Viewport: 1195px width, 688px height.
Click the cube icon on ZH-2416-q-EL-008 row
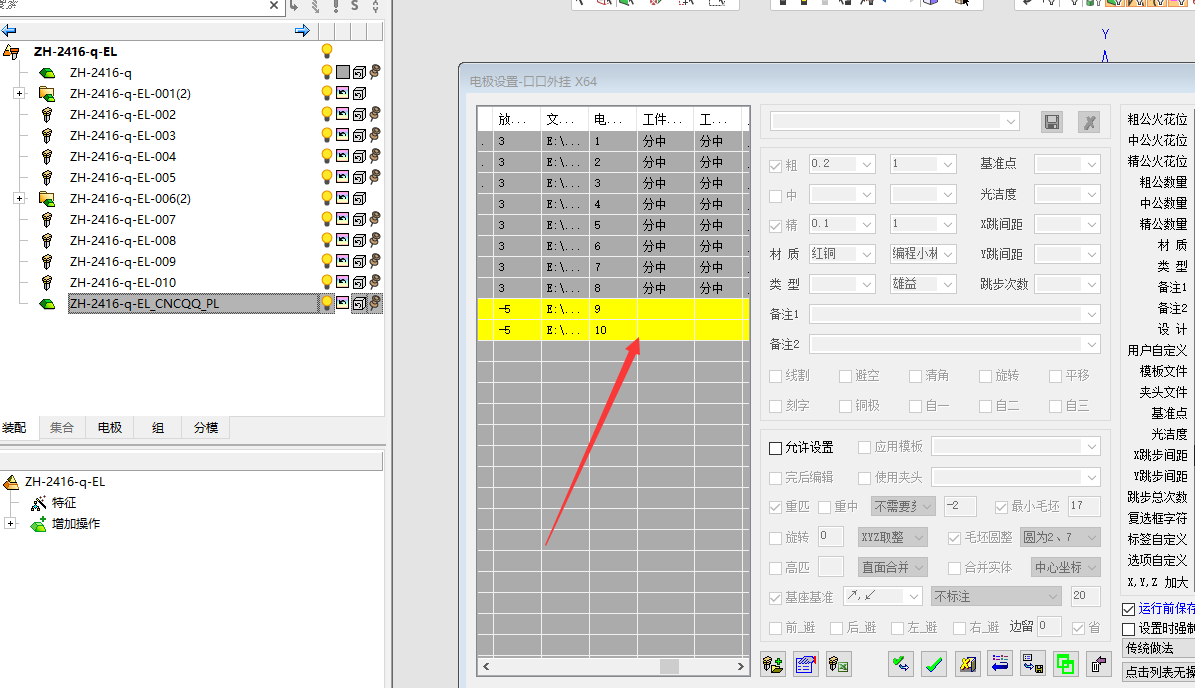(x=359, y=241)
